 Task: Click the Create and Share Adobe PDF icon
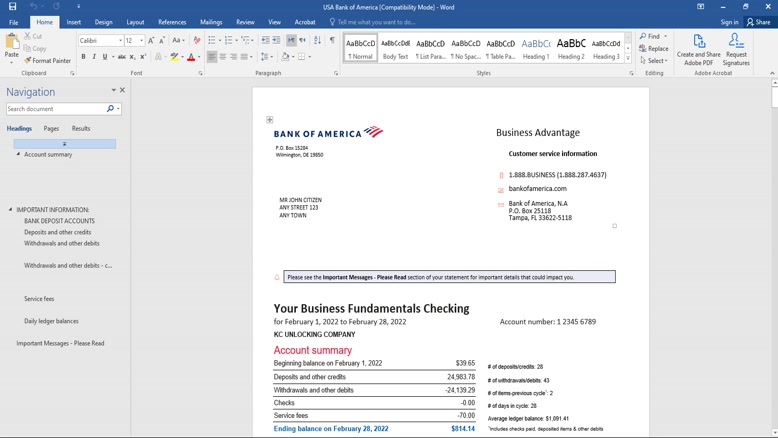click(x=698, y=50)
